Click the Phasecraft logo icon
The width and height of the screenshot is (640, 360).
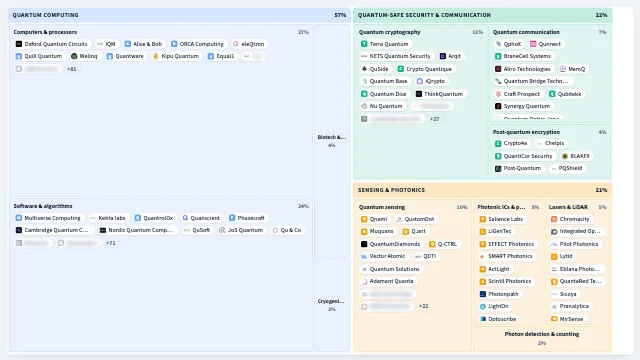tap(232, 218)
